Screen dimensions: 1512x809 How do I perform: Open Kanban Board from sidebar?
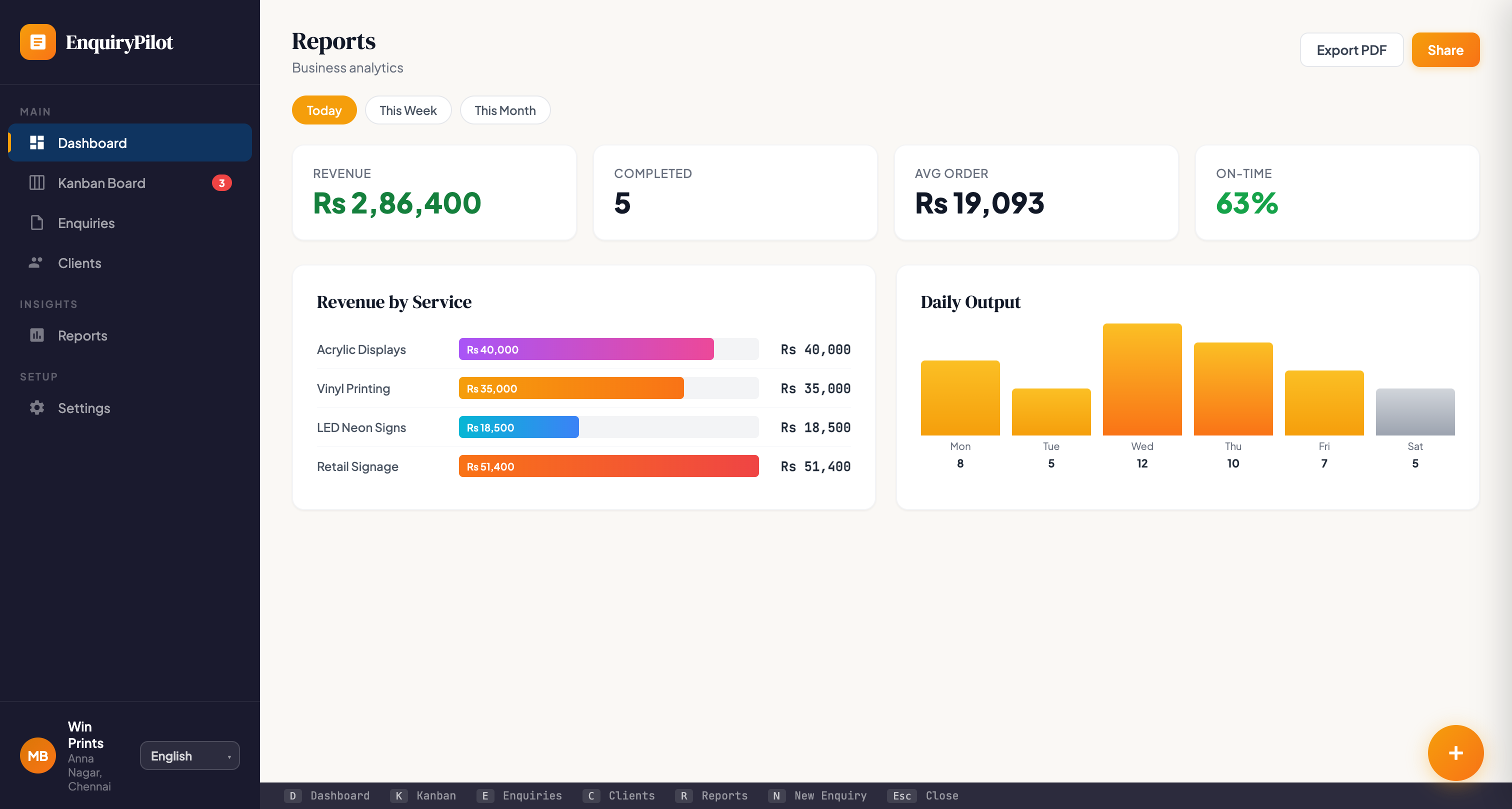[101, 182]
